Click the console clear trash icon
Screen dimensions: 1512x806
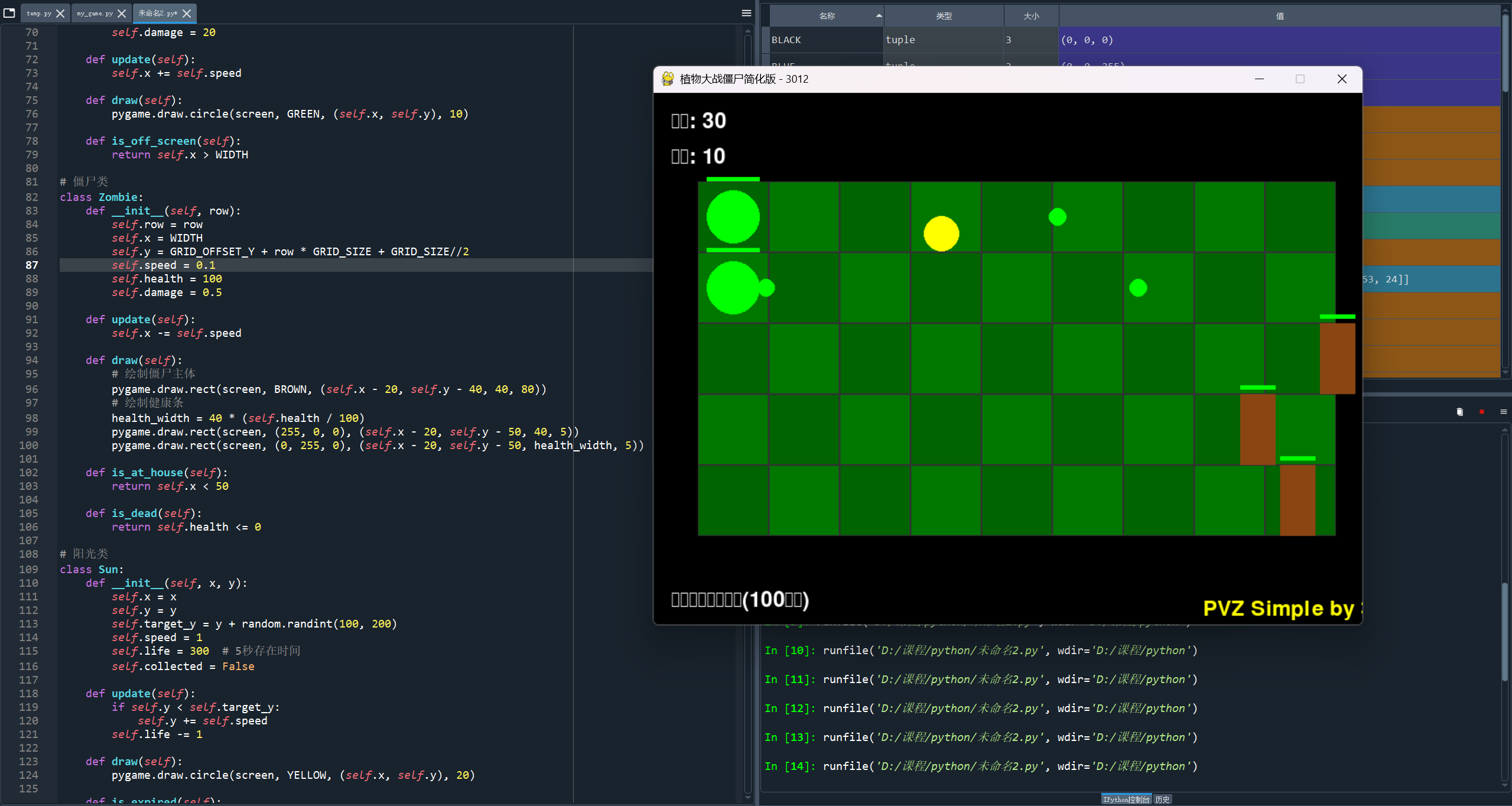click(1459, 412)
